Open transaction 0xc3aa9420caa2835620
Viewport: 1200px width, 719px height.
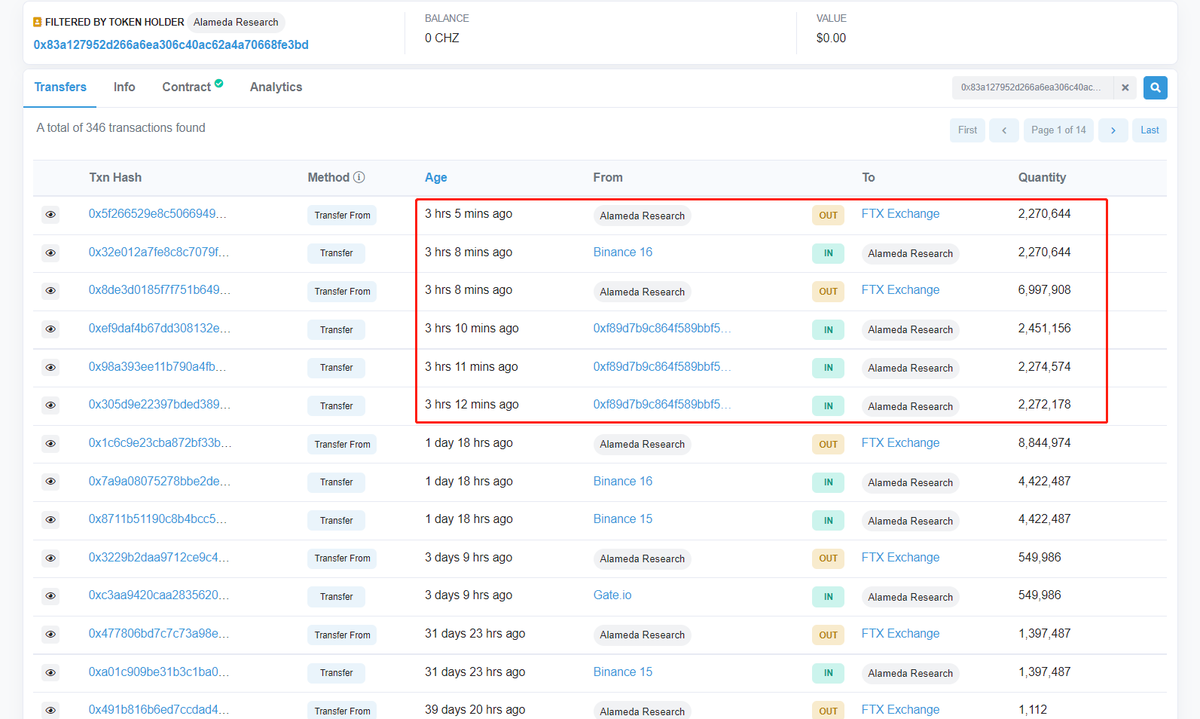coord(159,595)
